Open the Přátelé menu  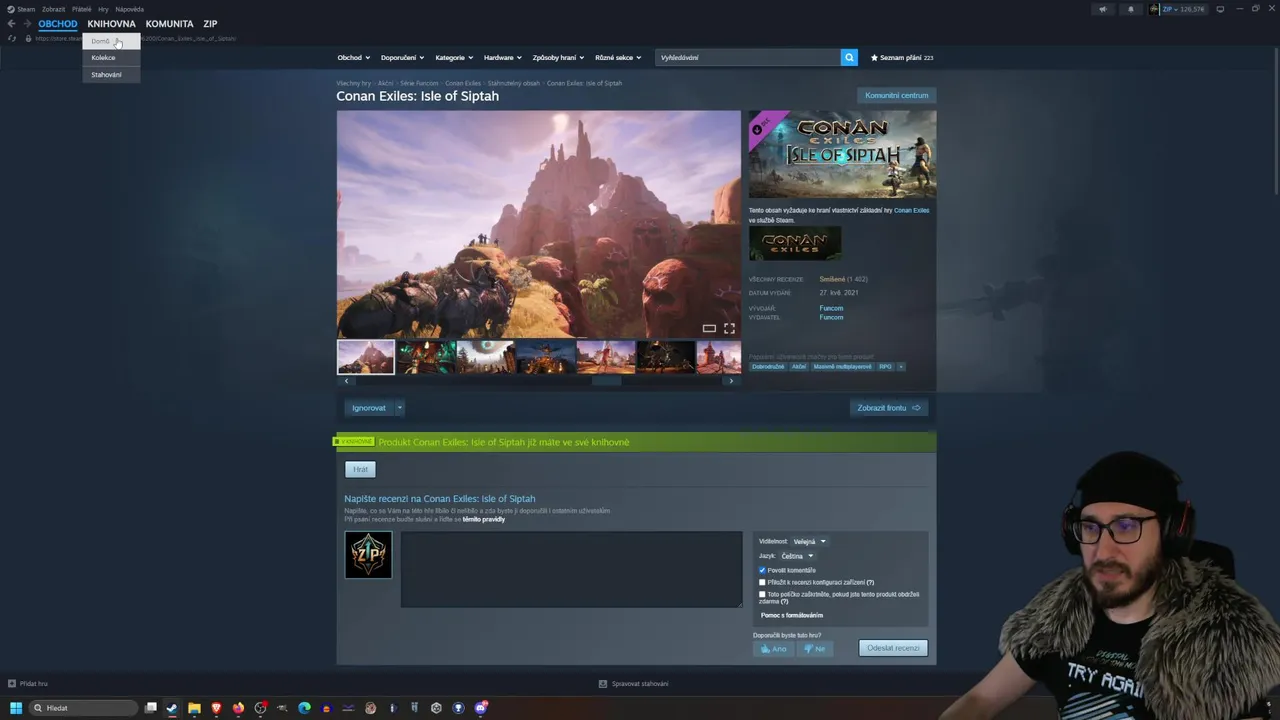pos(82,9)
